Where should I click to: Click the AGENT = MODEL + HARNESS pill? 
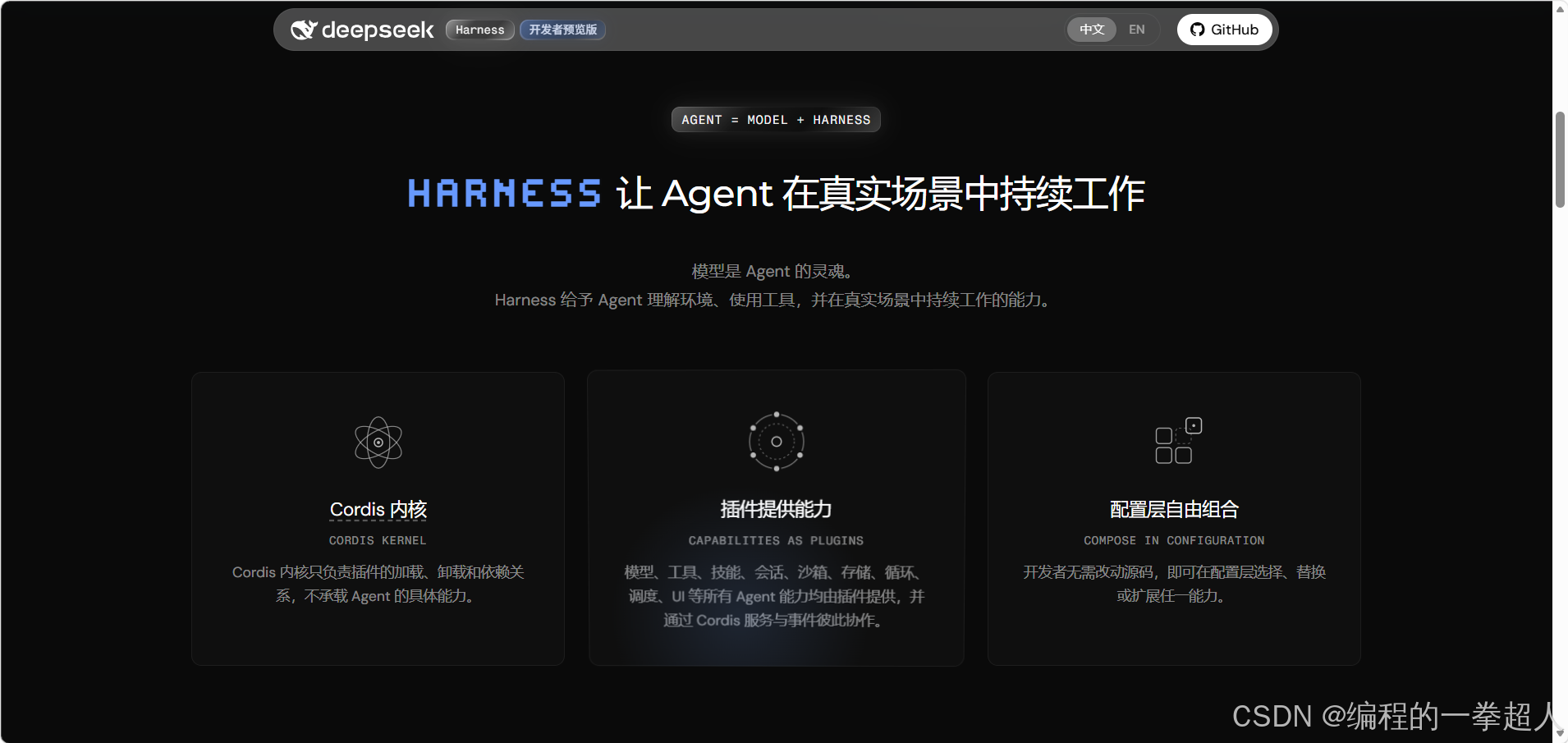click(x=776, y=120)
